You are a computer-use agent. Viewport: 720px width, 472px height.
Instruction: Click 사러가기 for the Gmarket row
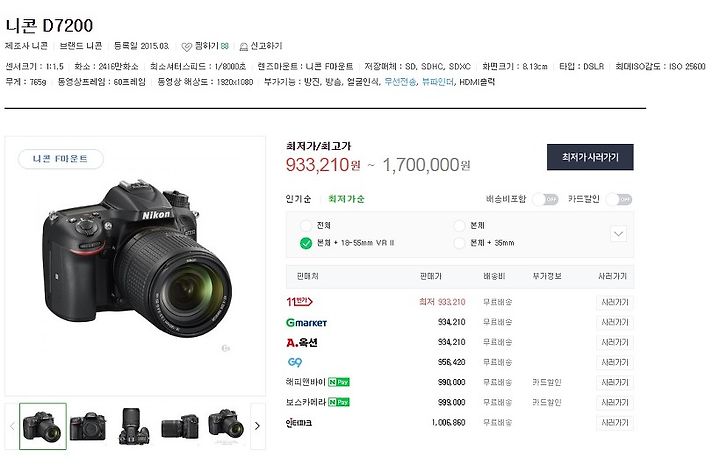(x=615, y=322)
